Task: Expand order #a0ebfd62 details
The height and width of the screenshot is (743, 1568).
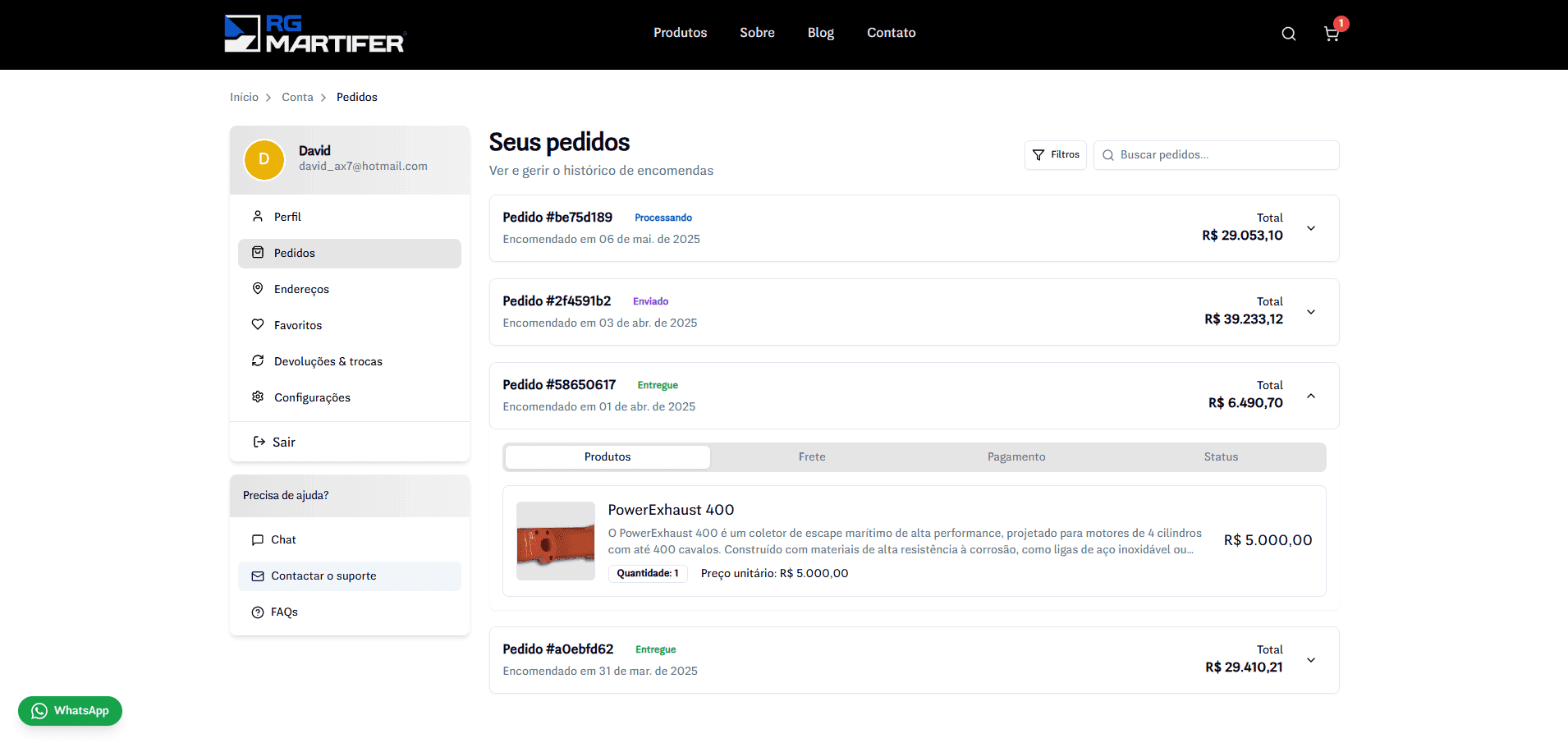Action: pyautogui.click(x=1311, y=660)
